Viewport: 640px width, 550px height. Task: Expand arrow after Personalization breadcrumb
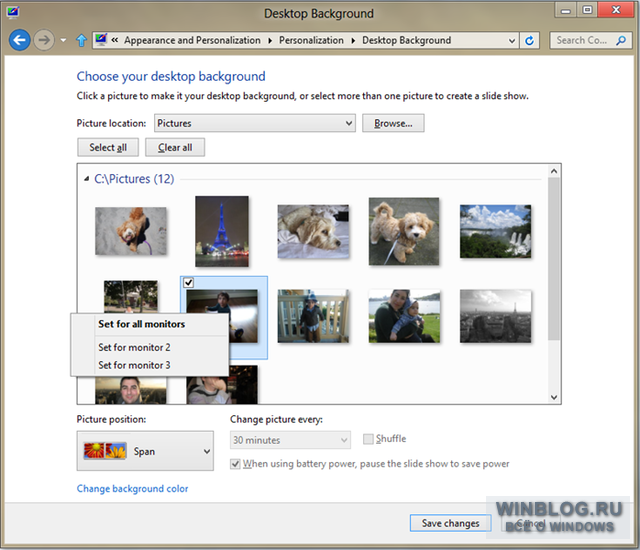353,41
